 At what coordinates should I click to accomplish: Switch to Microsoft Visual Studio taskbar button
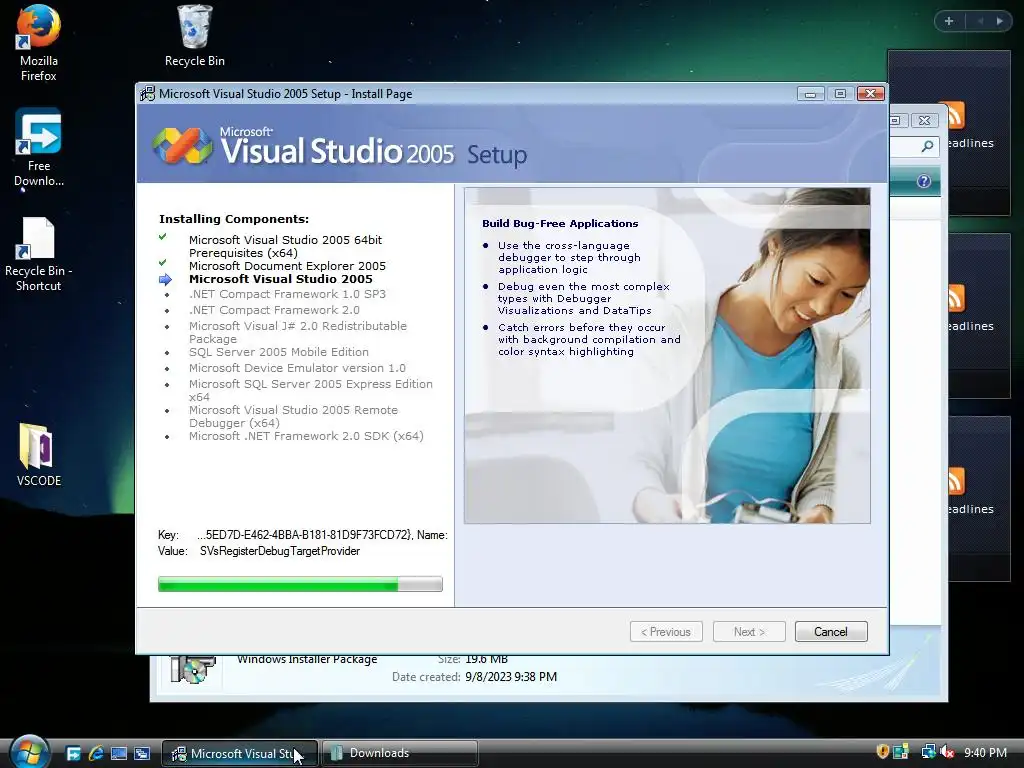tap(240, 753)
